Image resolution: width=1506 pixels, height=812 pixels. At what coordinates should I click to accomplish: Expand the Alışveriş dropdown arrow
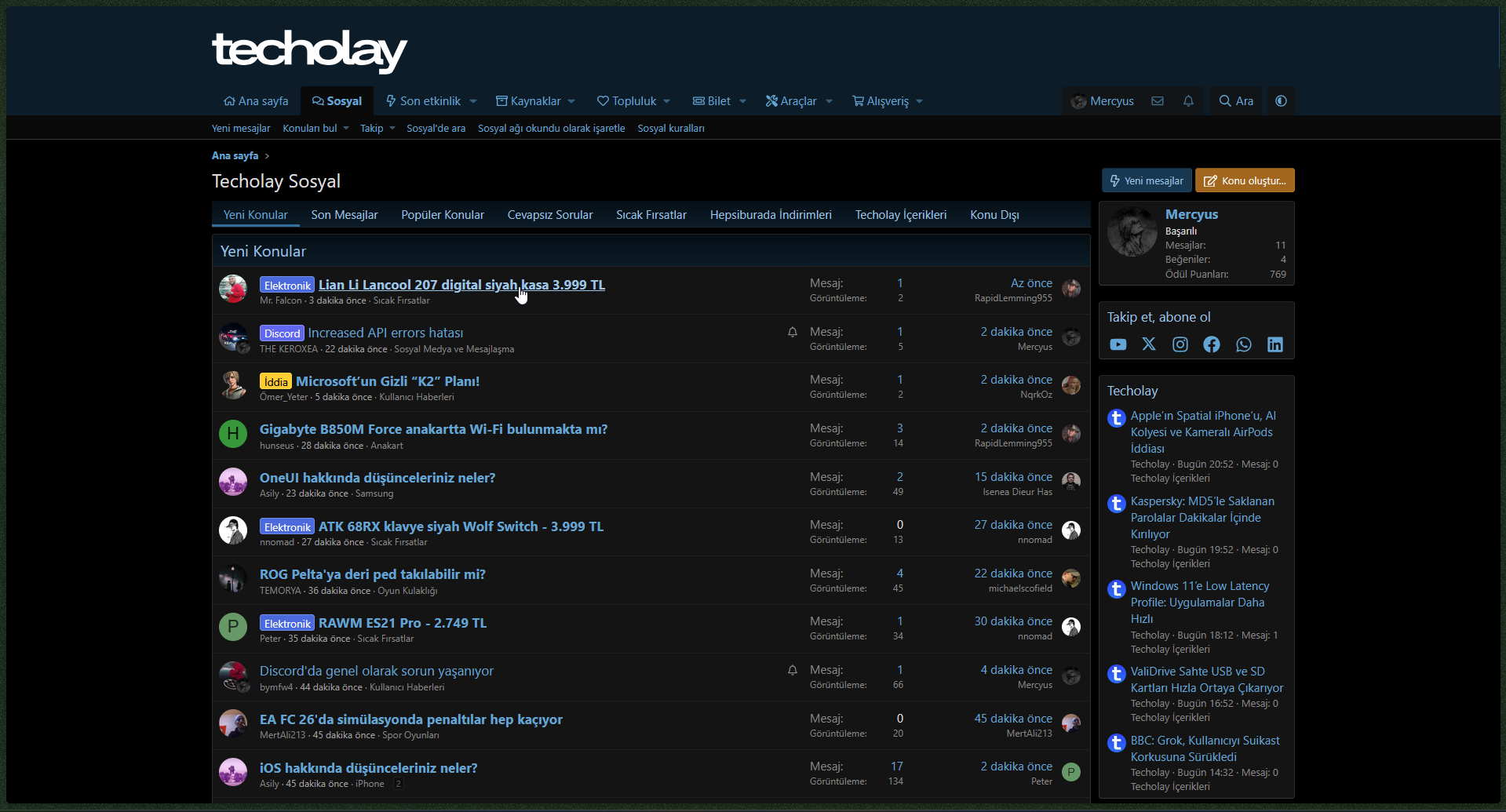920,101
